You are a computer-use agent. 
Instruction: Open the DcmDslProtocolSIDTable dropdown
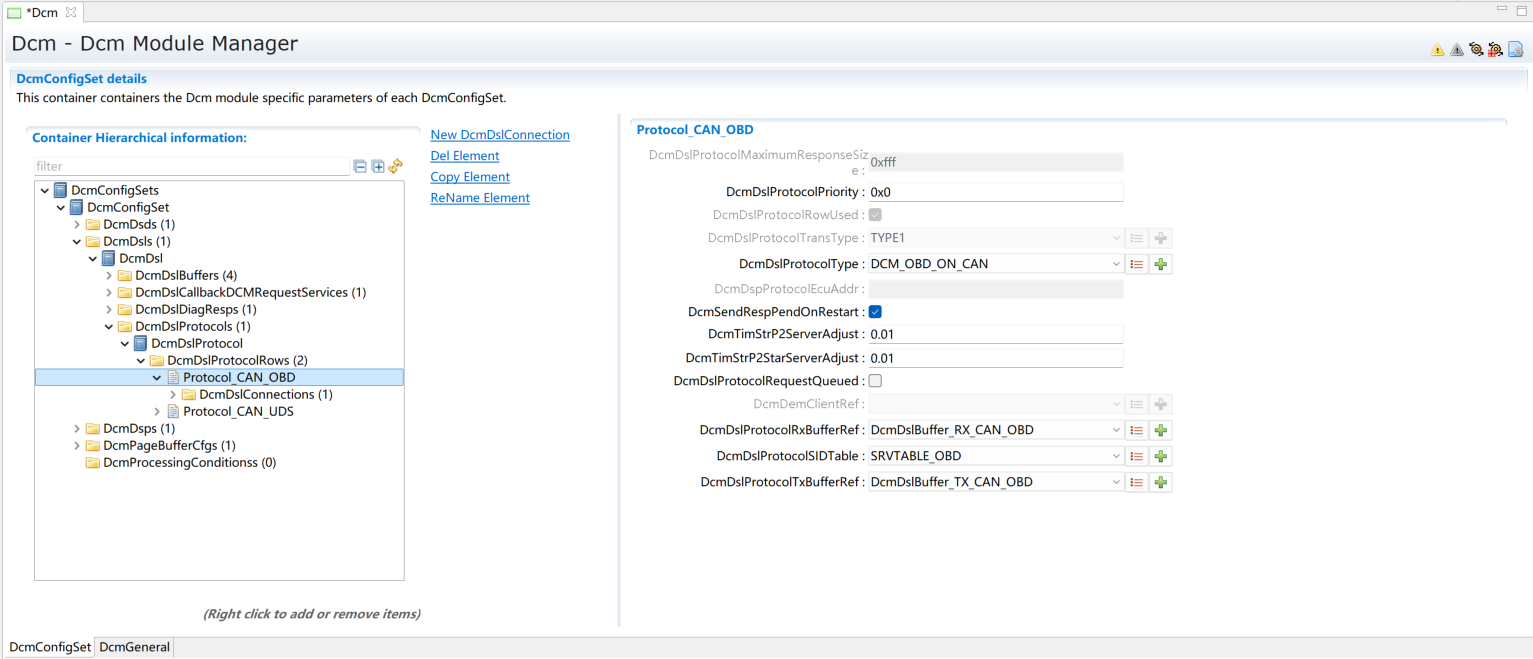(x=1116, y=456)
